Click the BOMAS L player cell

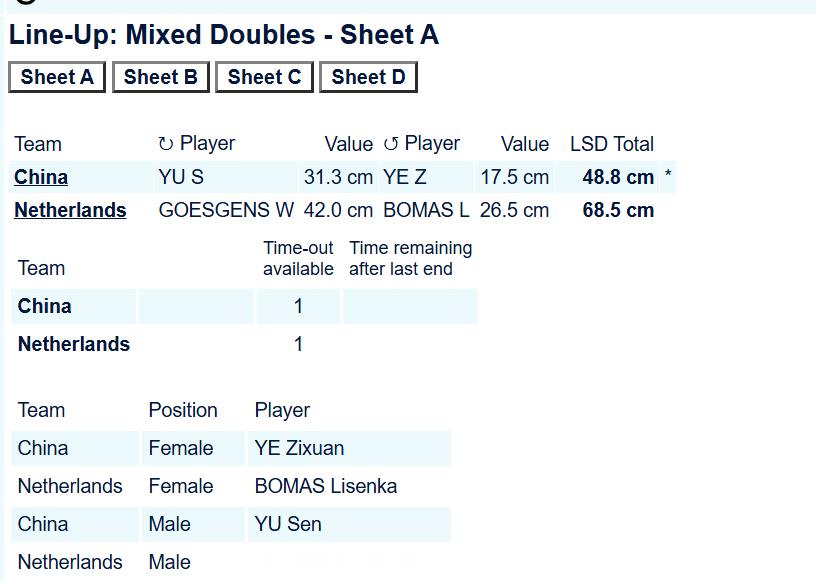click(x=426, y=210)
